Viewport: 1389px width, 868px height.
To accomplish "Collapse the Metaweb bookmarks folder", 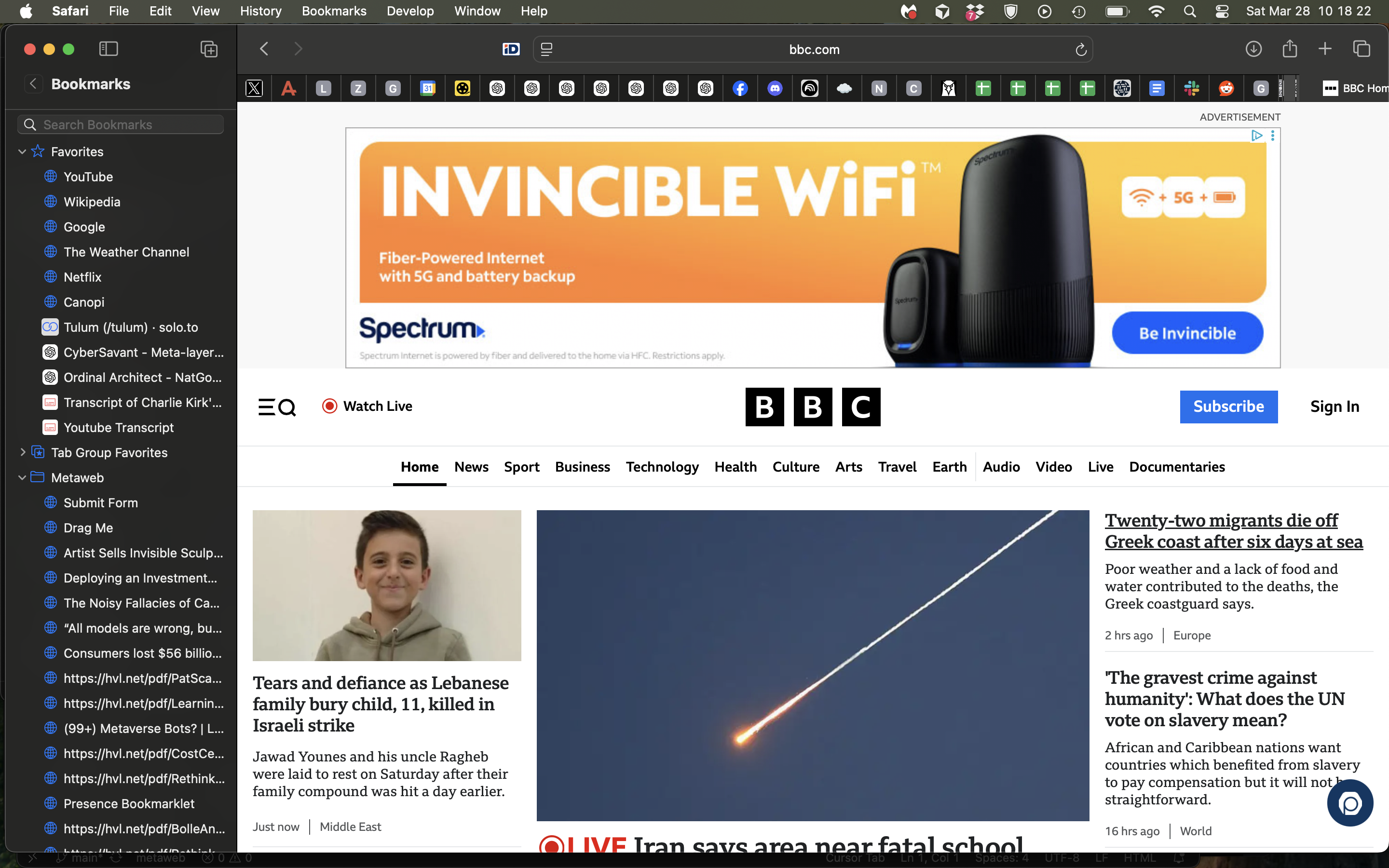I will pos(22,477).
